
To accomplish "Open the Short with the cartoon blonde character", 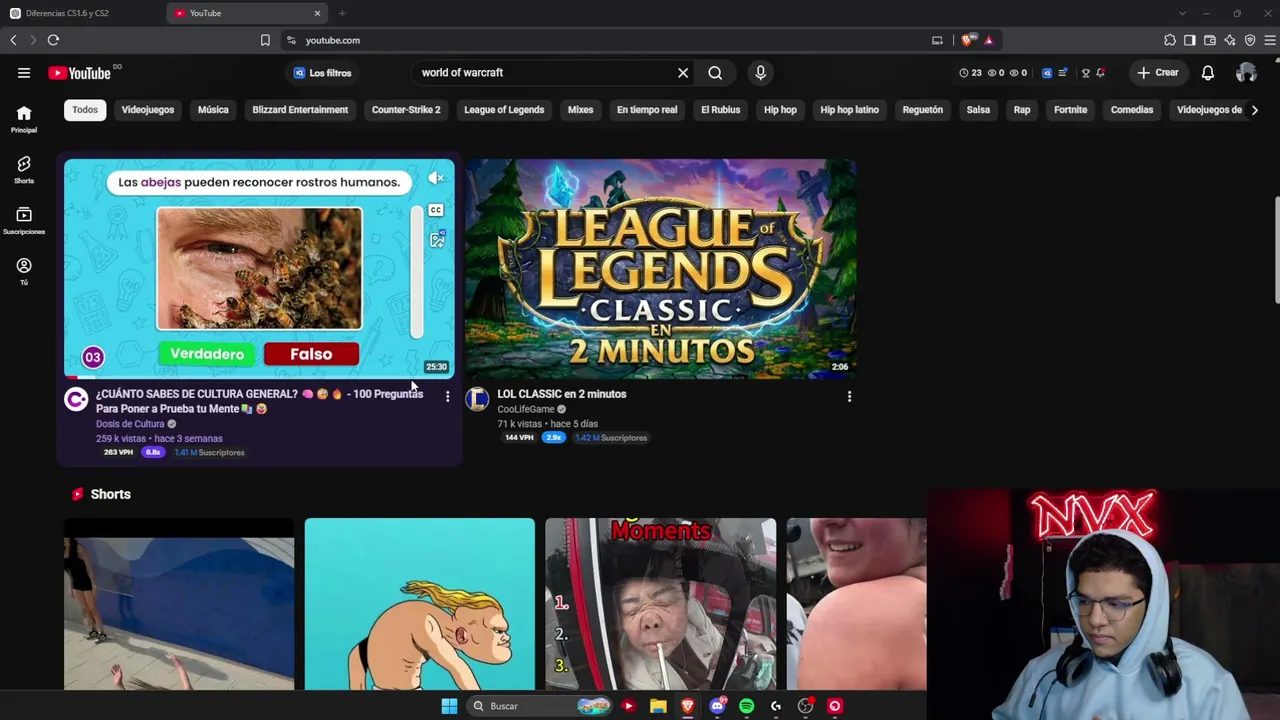I will point(420,604).
